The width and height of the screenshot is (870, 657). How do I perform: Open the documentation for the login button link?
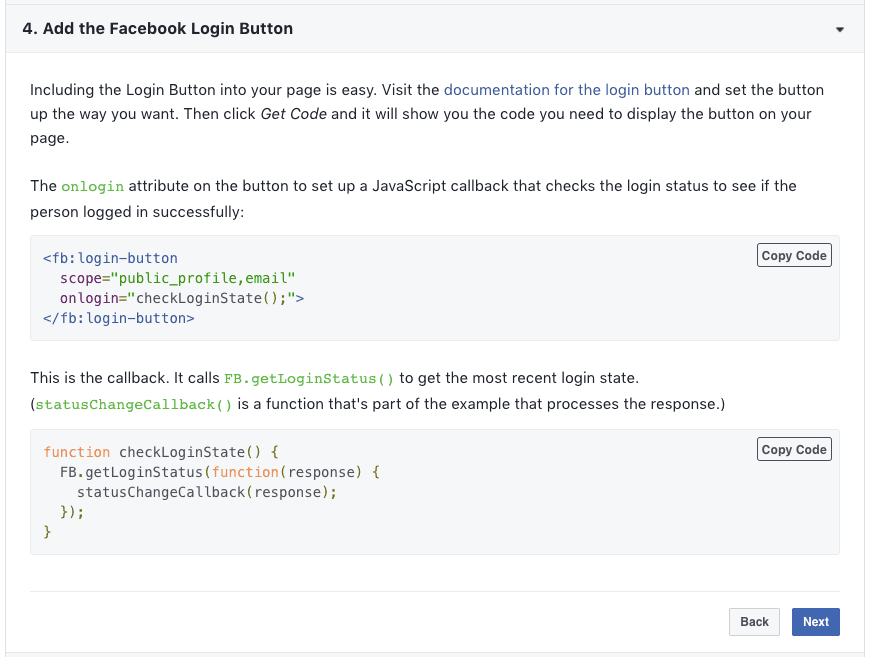coord(566,90)
